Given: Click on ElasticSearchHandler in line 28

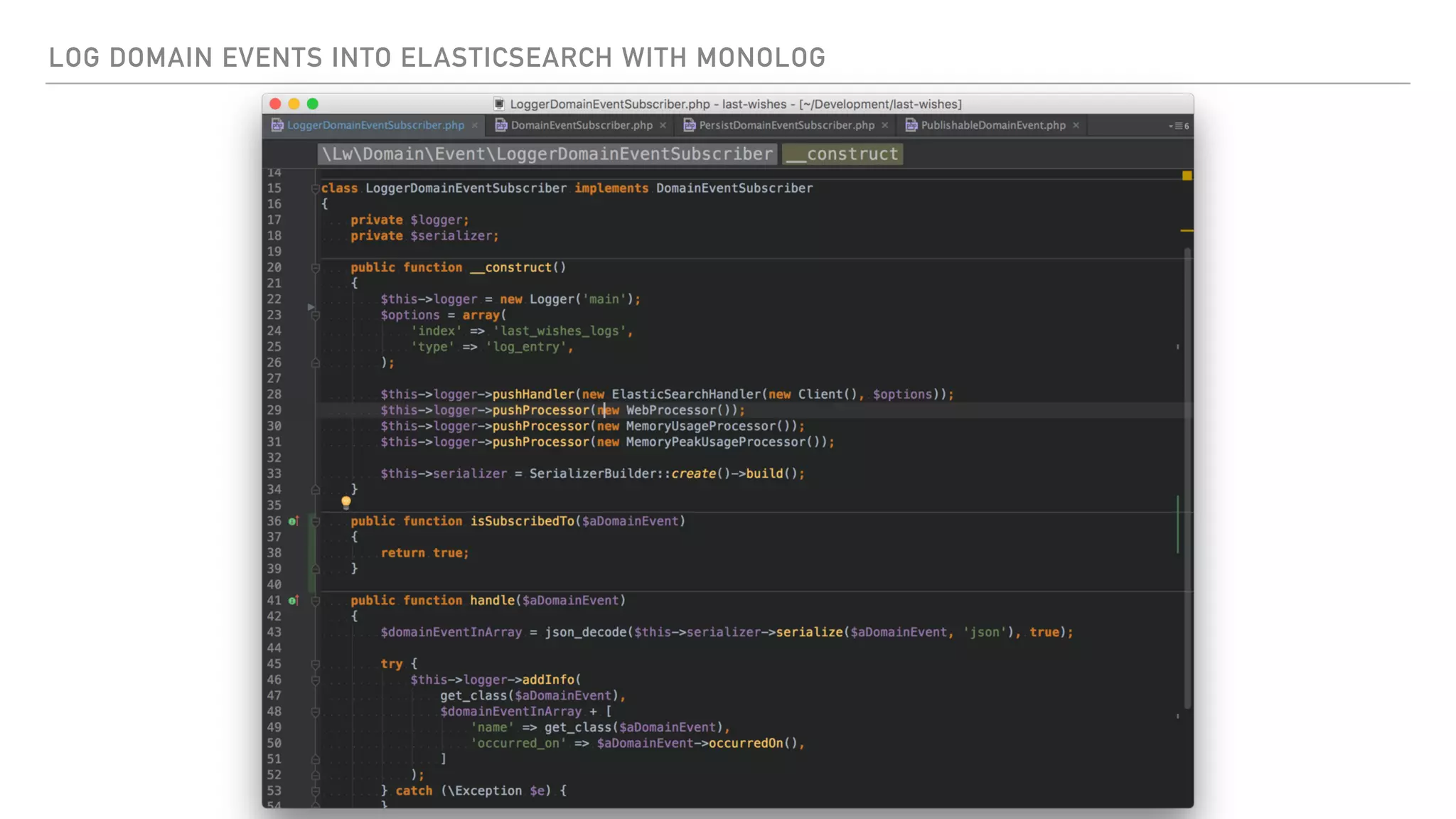Looking at the screenshot, I should (686, 395).
